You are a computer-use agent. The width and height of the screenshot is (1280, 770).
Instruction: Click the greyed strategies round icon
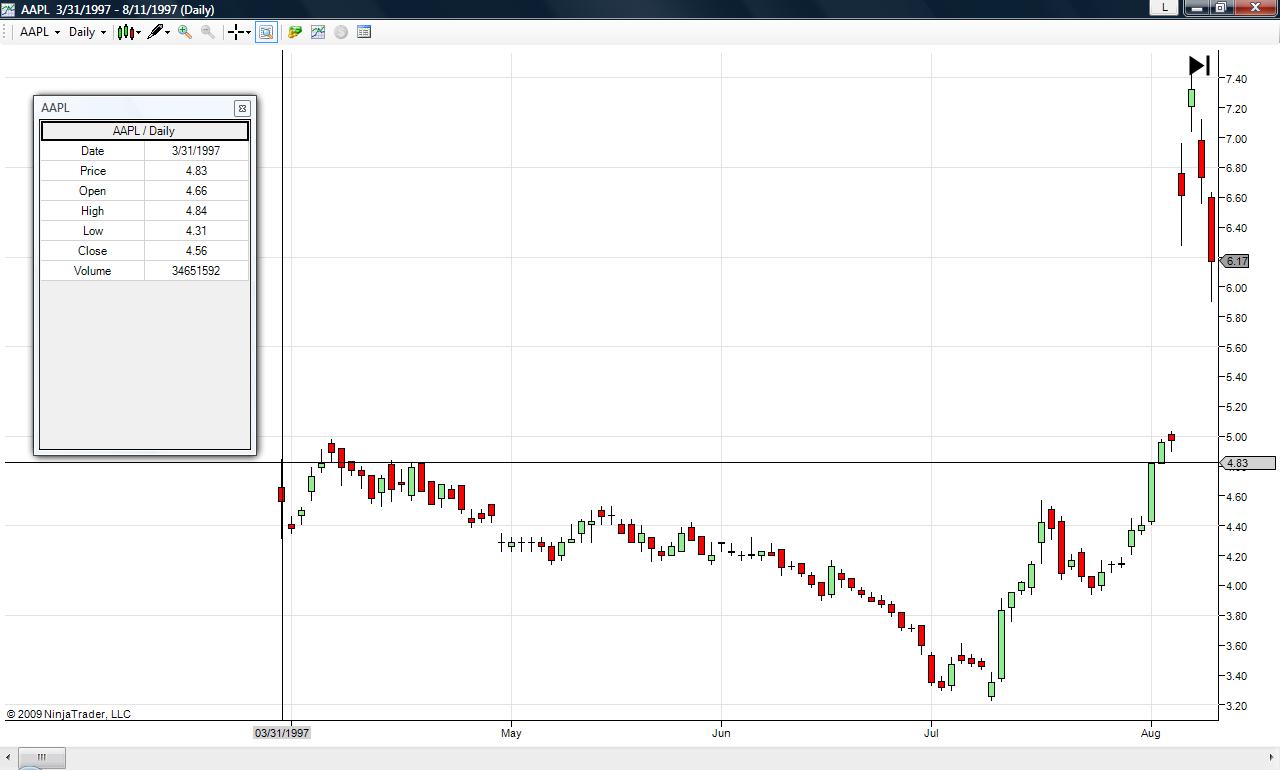341,32
